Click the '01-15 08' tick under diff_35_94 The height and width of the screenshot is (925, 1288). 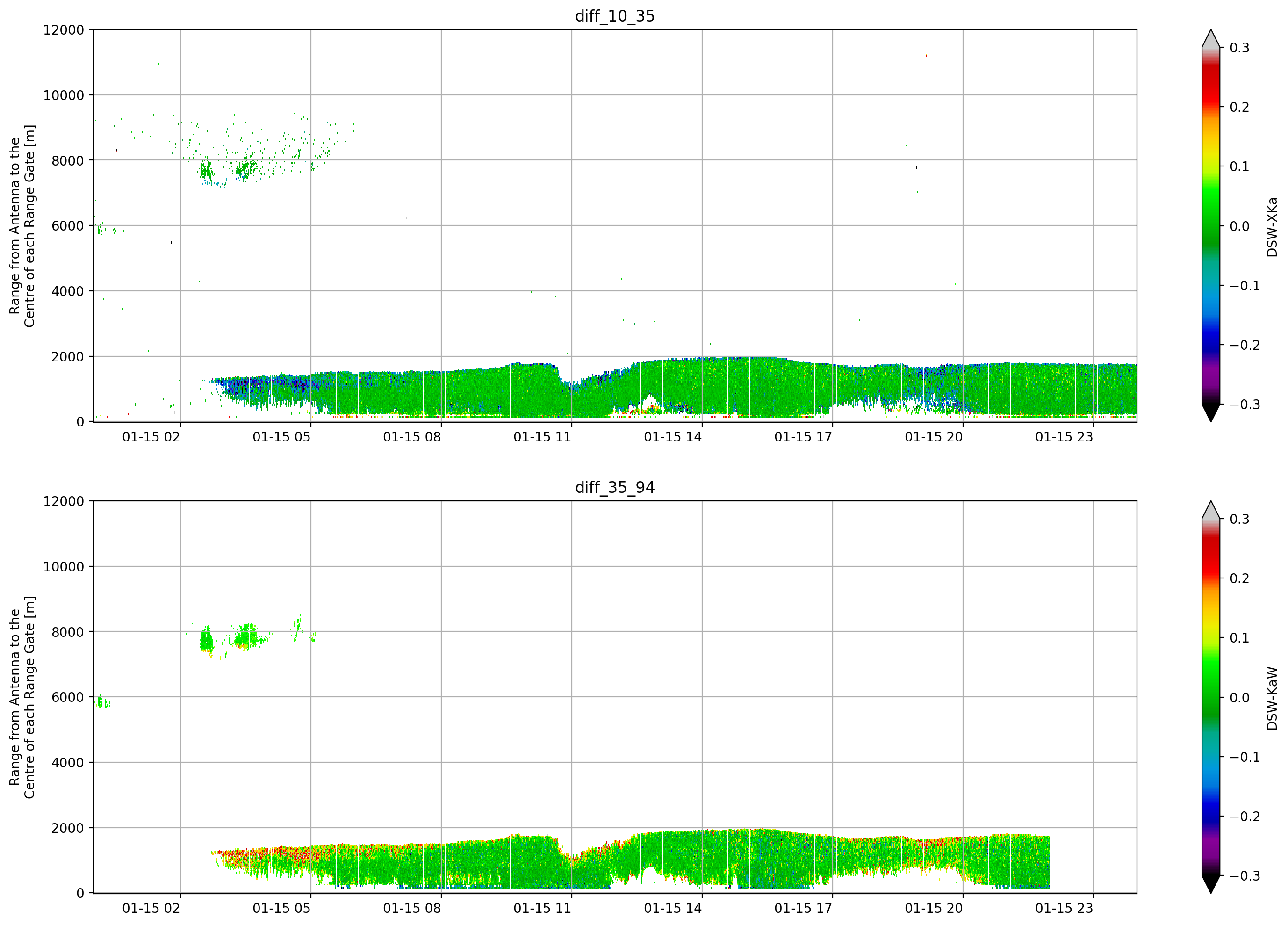tap(412, 909)
